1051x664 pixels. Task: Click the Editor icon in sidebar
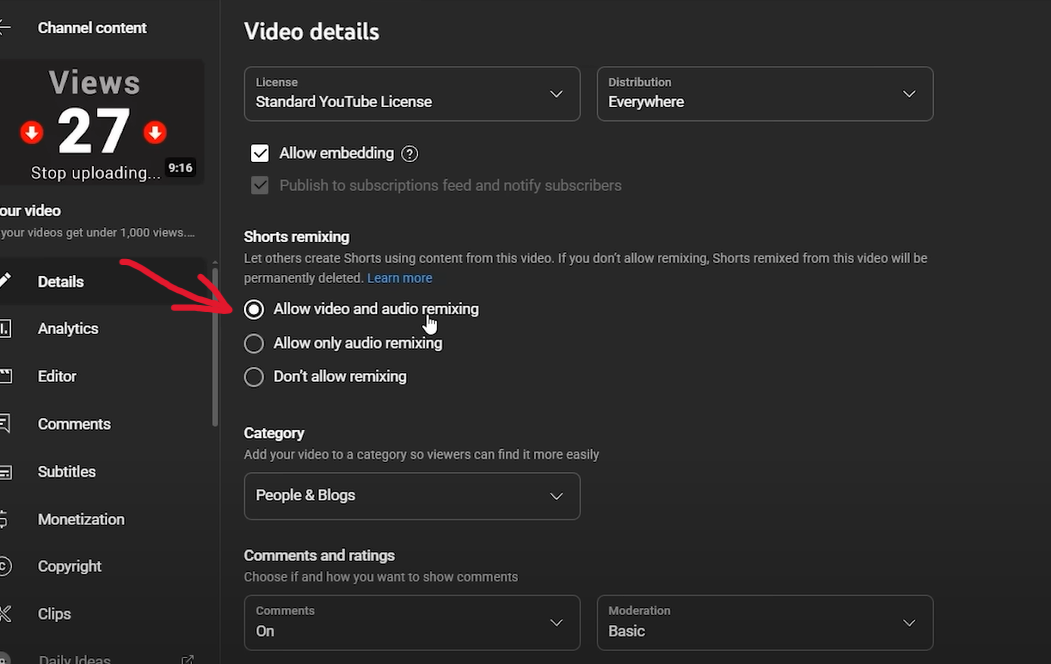coord(5,376)
